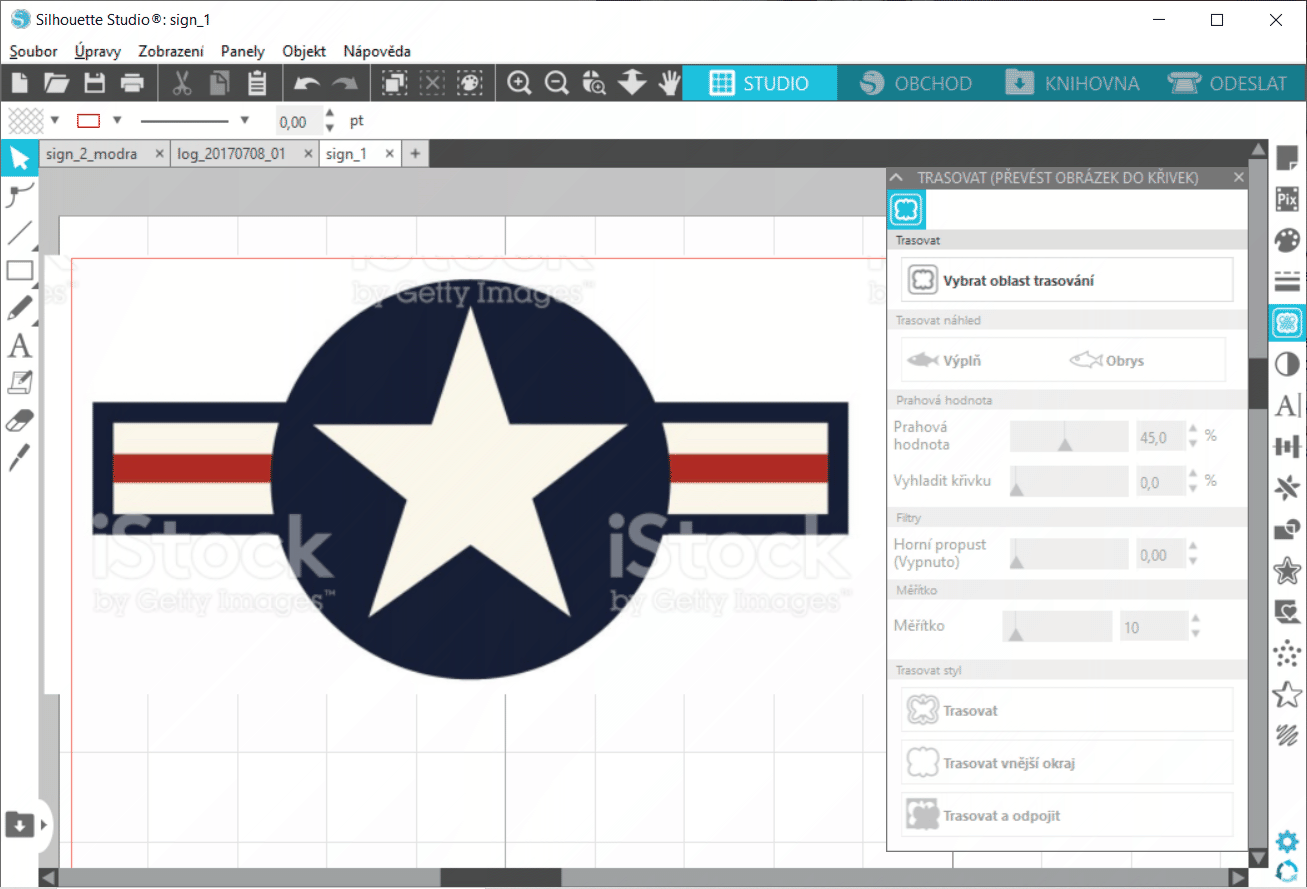Select the Eraser tool

(x=19, y=421)
